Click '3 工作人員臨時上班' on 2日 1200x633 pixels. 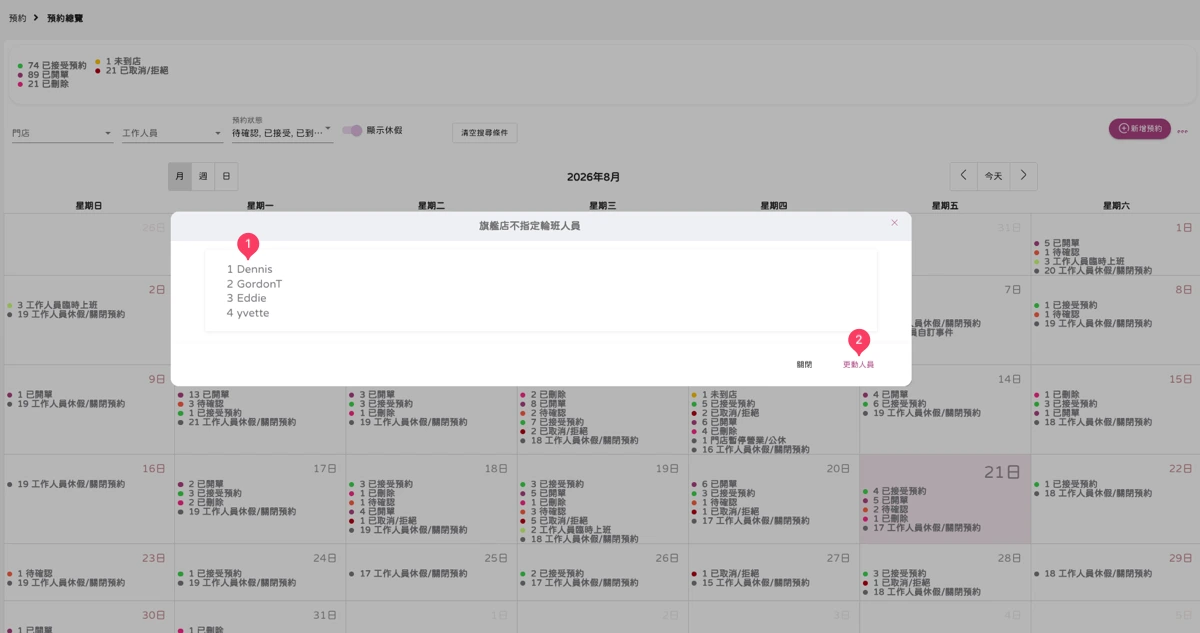[x=56, y=305]
